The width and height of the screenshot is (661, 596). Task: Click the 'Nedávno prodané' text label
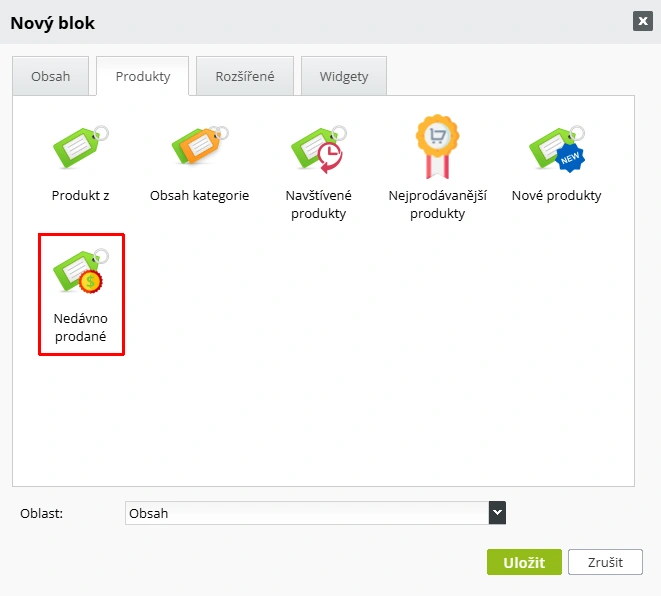(x=80, y=328)
